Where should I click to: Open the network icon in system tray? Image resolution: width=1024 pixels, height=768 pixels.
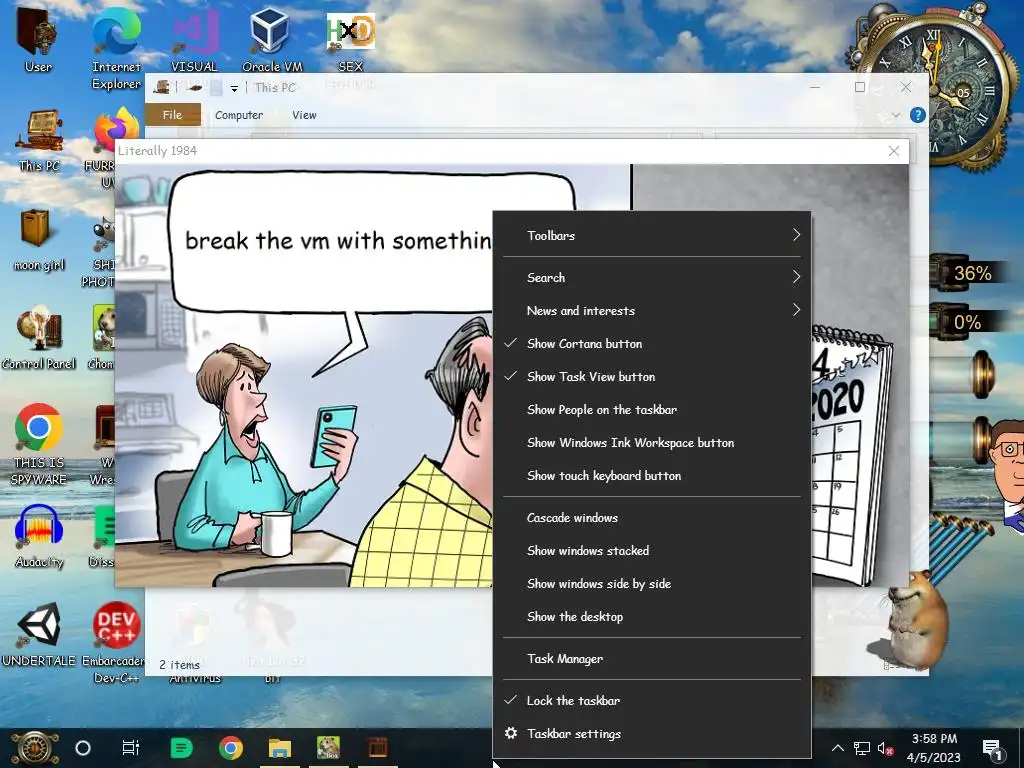(x=861, y=748)
